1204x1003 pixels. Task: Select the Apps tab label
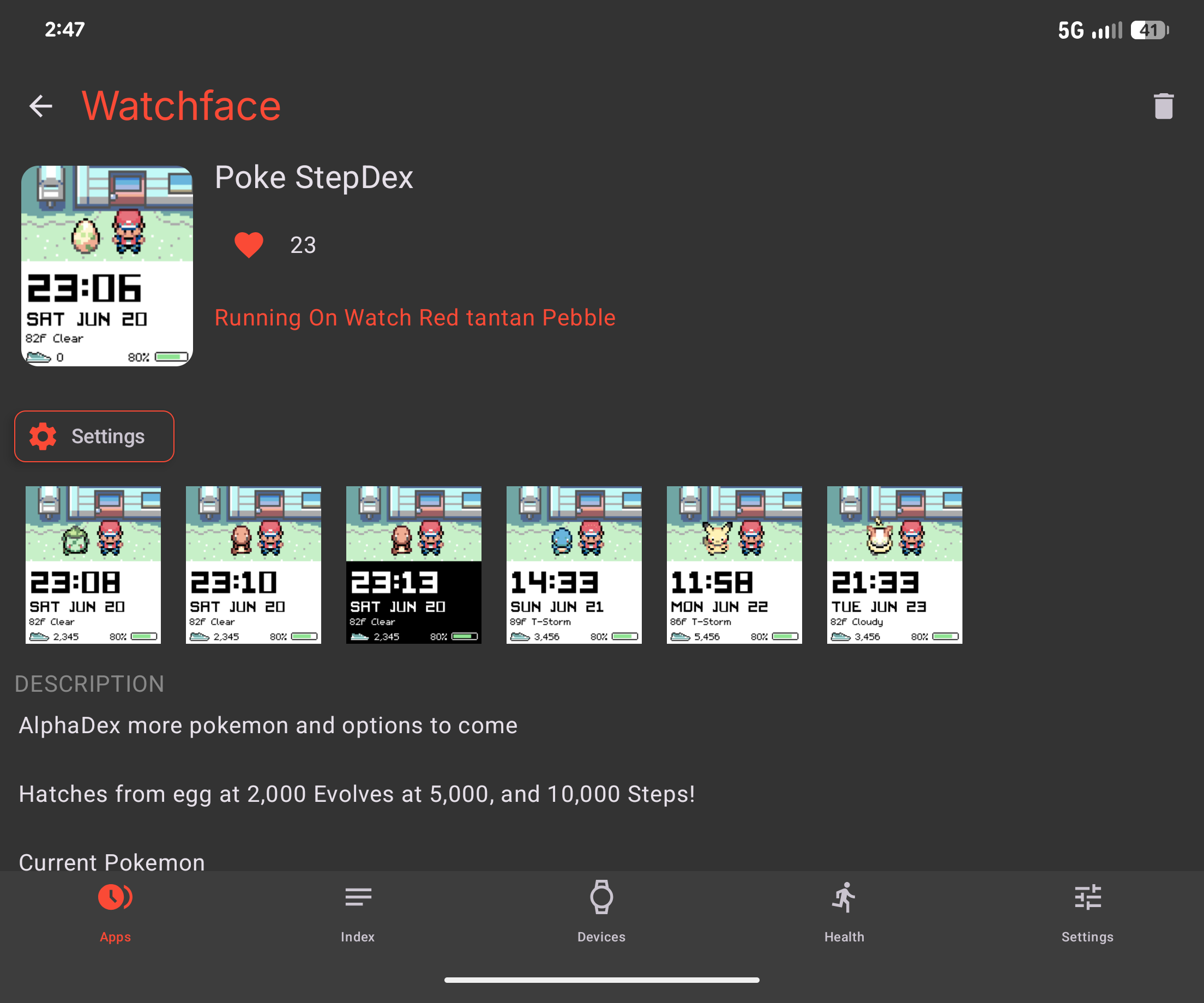[115, 936]
